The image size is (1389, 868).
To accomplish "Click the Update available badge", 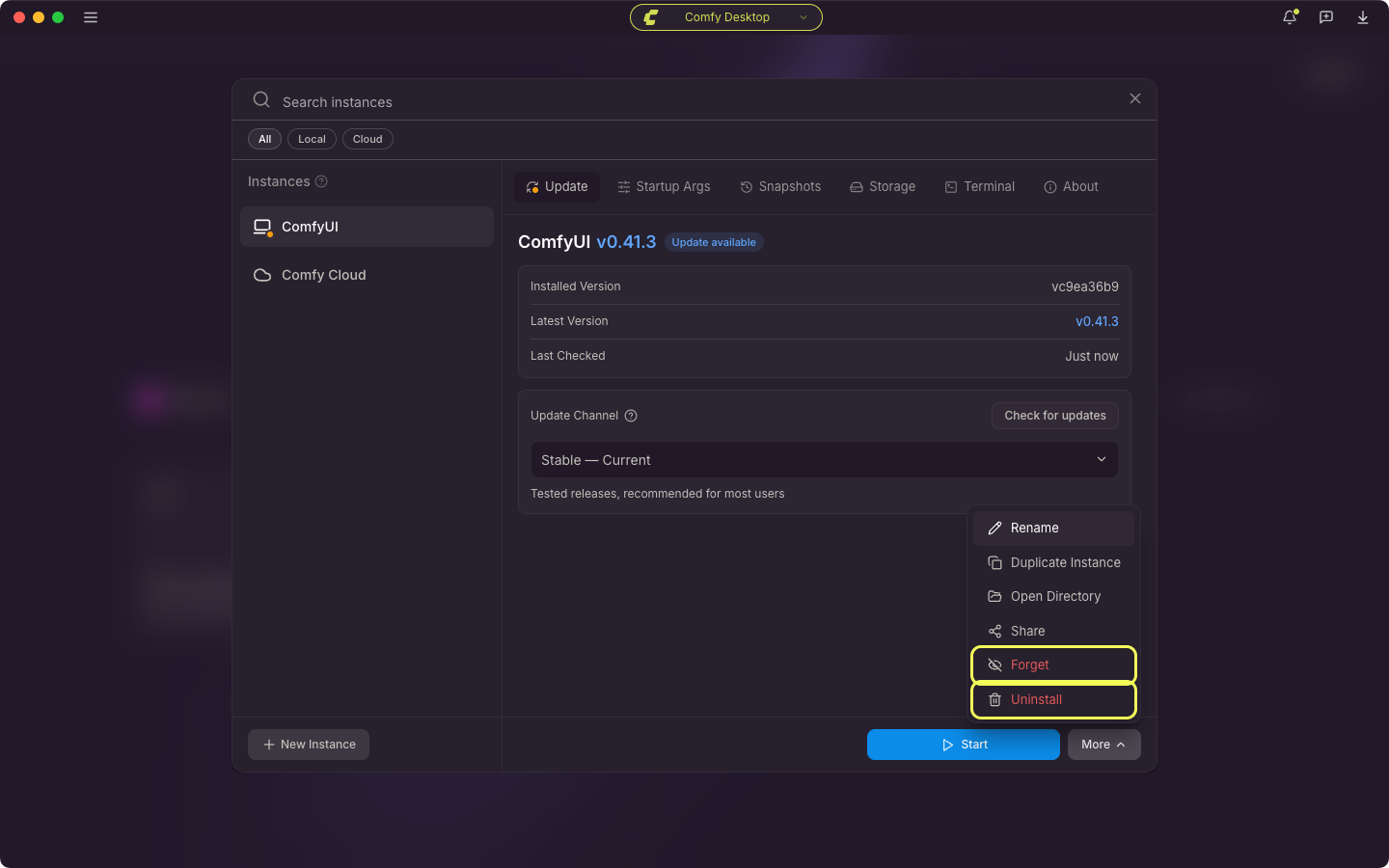I will pyautogui.click(x=714, y=242).
